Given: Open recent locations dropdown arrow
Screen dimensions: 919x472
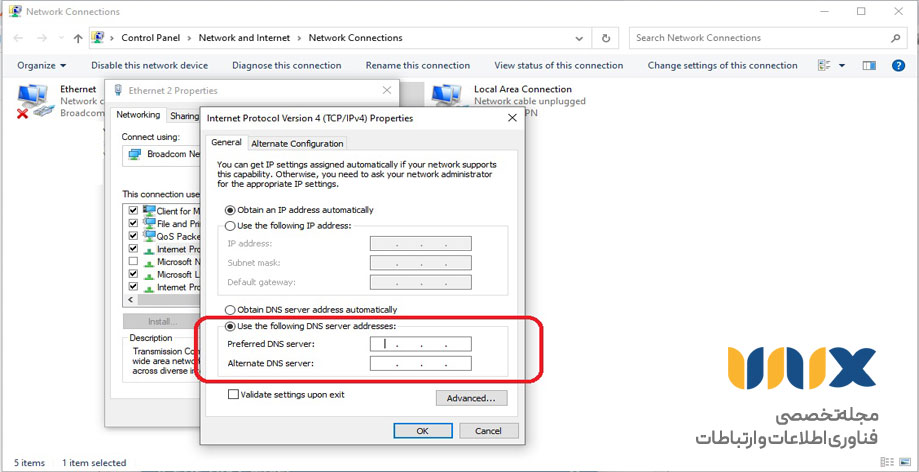Looking at the screenshot, I should pos(60,38).
